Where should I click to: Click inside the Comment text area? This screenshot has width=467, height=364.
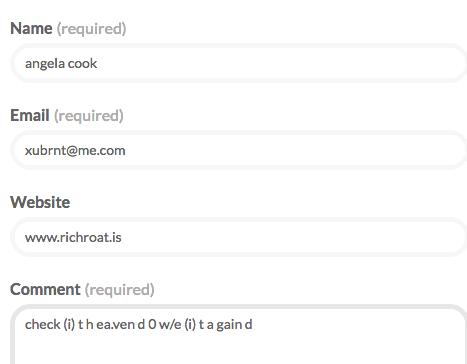[x=239, y=335]
